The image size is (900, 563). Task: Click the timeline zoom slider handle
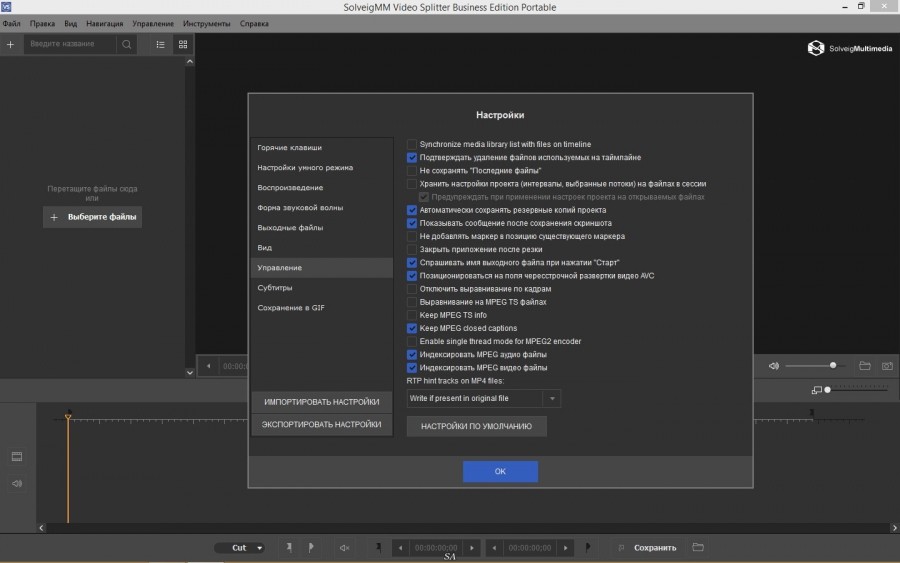[x=828, y=390]
